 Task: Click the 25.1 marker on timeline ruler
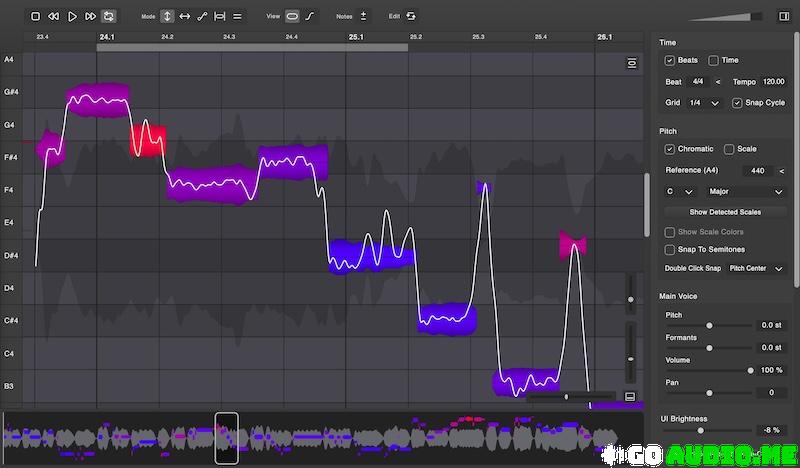[x=355, y=36]
